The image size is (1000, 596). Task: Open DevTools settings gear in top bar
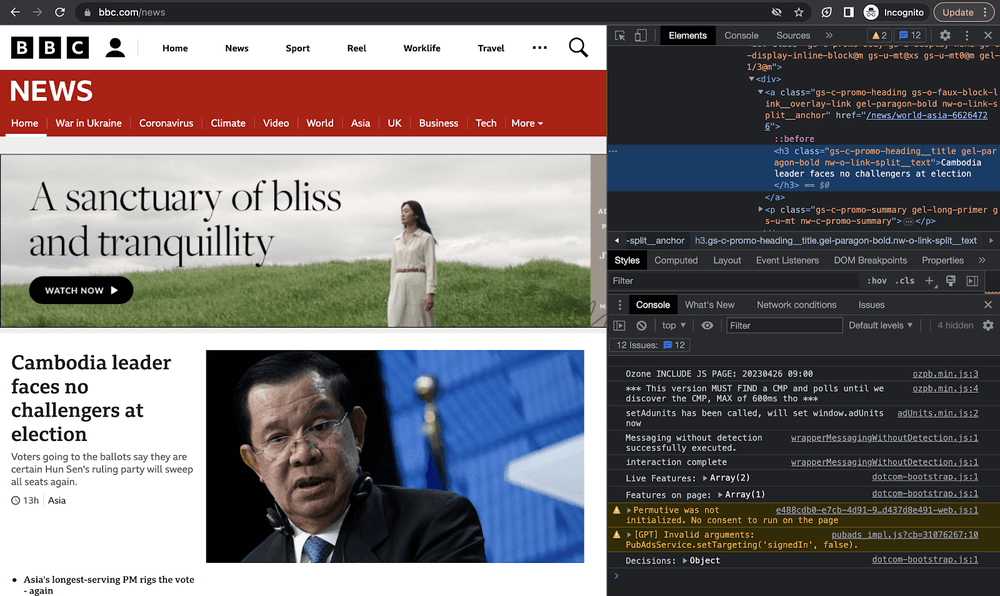point(945,36)
